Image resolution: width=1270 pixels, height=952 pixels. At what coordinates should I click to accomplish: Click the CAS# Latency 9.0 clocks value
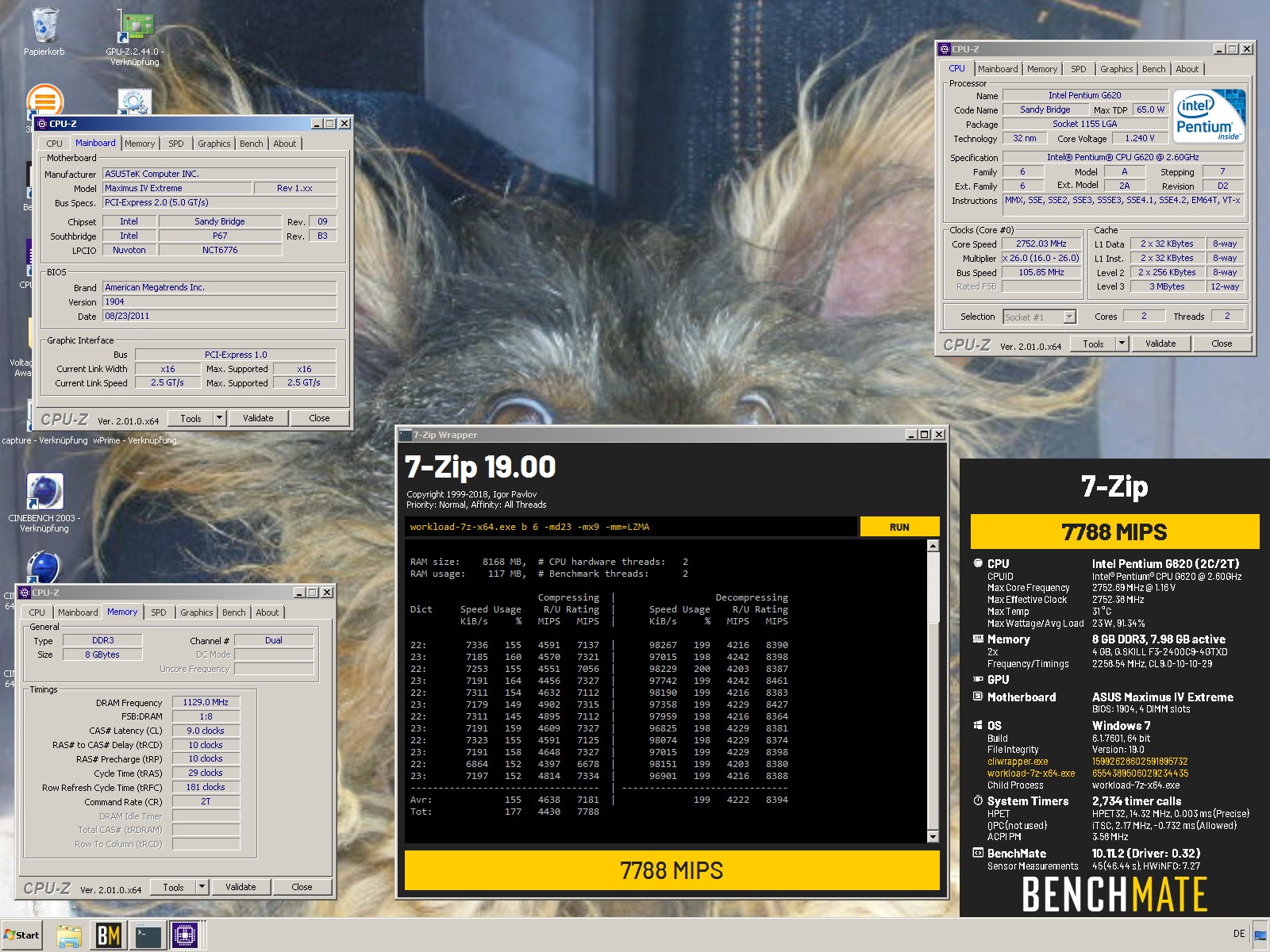click(x=206, y=731)
